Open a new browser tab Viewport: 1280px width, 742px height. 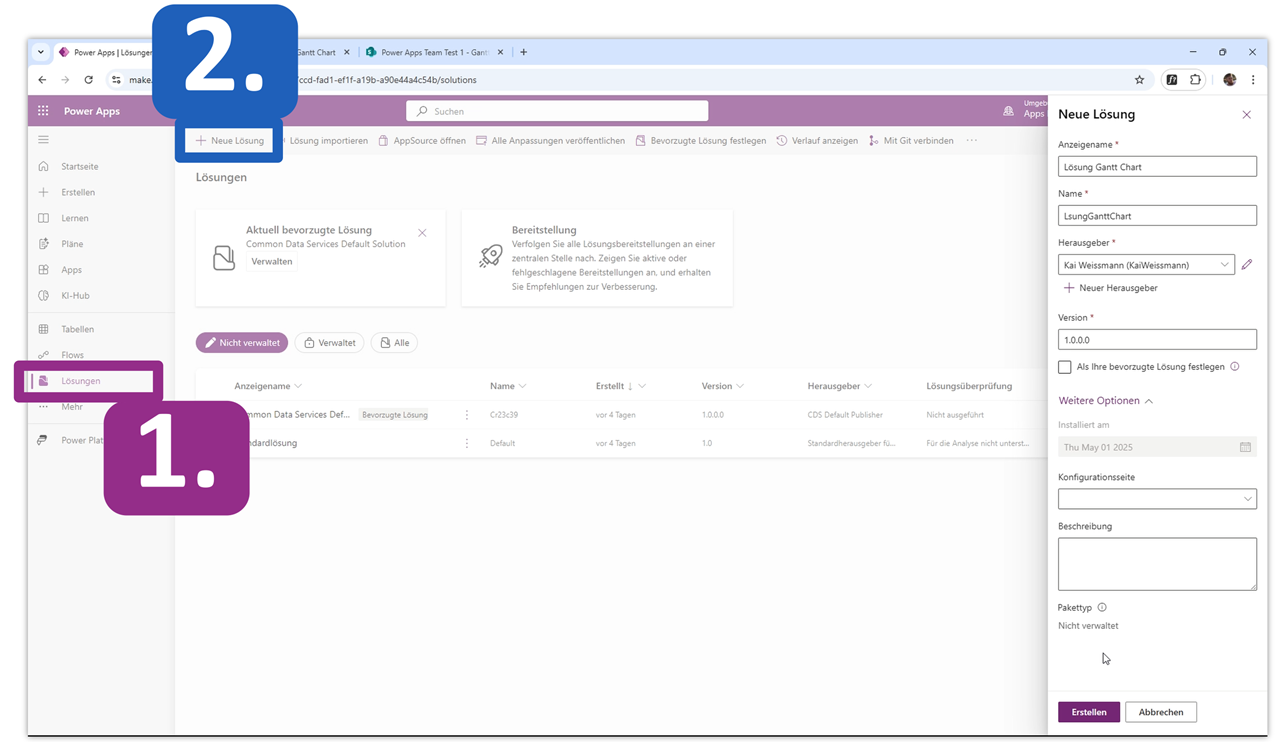point(523,52)
